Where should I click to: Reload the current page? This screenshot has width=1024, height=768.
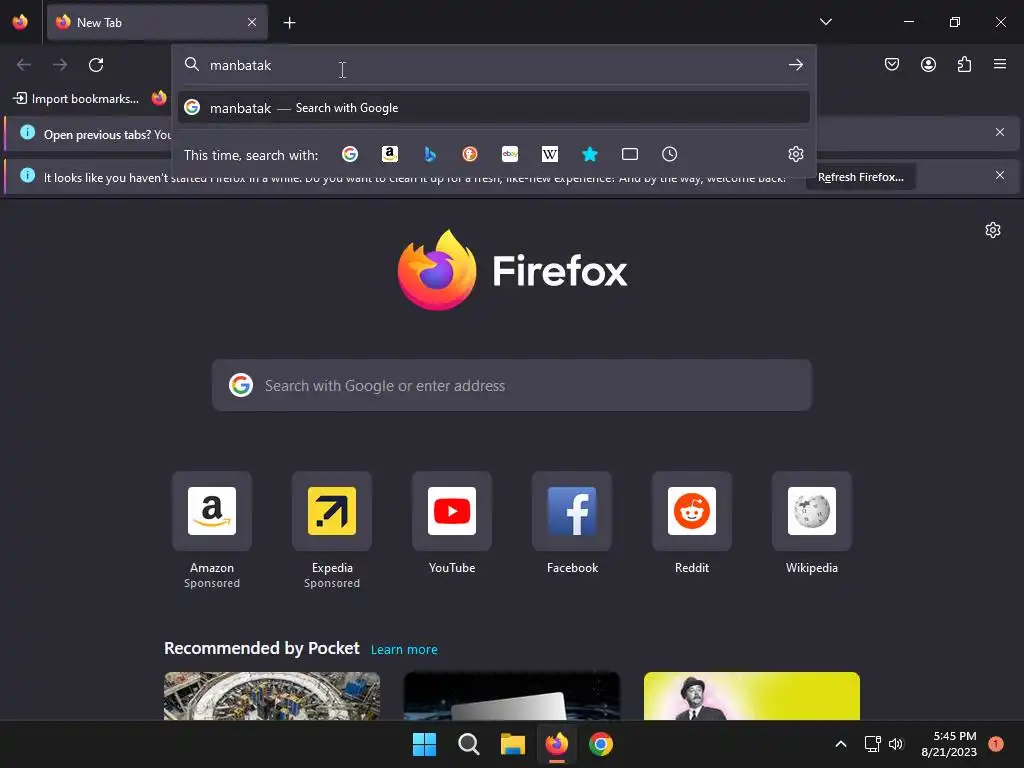click(96, 65)
